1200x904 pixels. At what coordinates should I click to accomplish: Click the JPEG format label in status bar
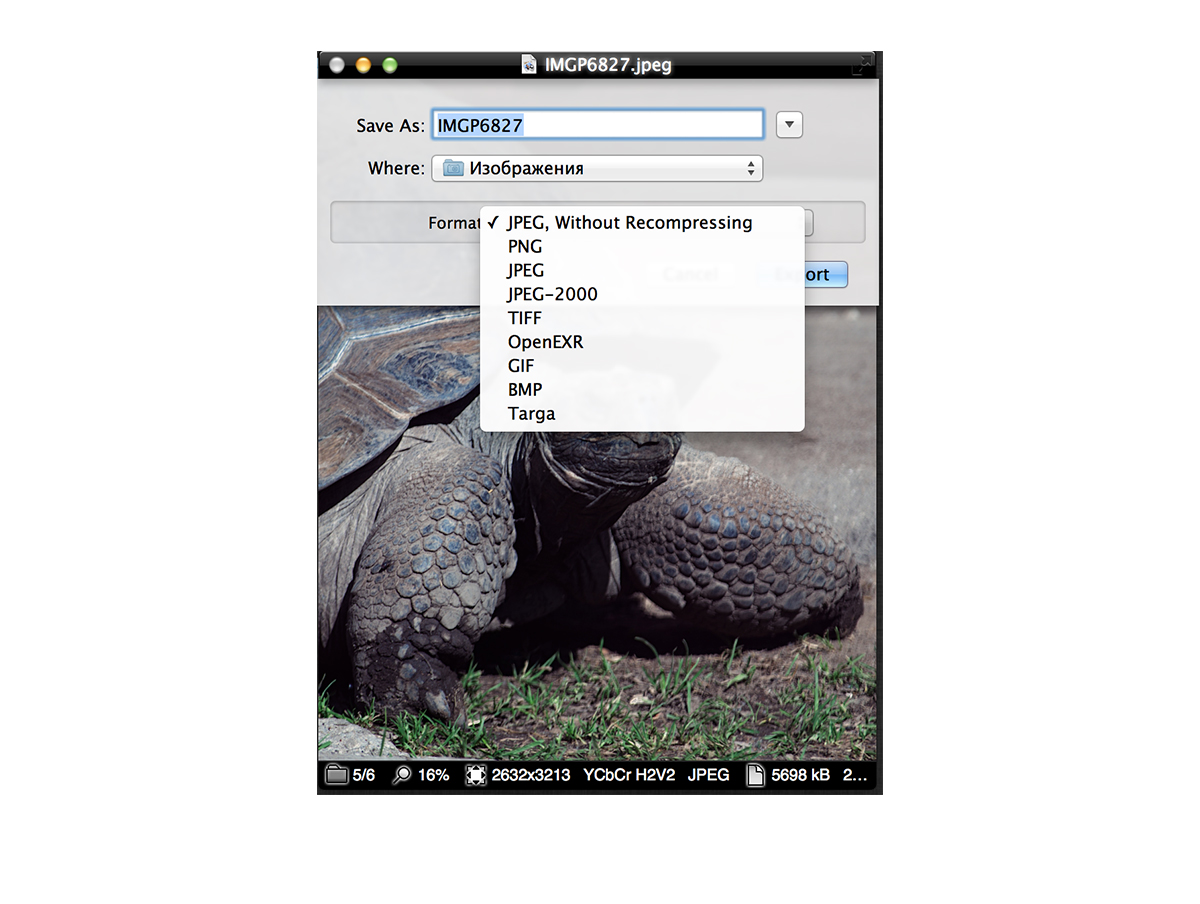click(x=709, y=775)
